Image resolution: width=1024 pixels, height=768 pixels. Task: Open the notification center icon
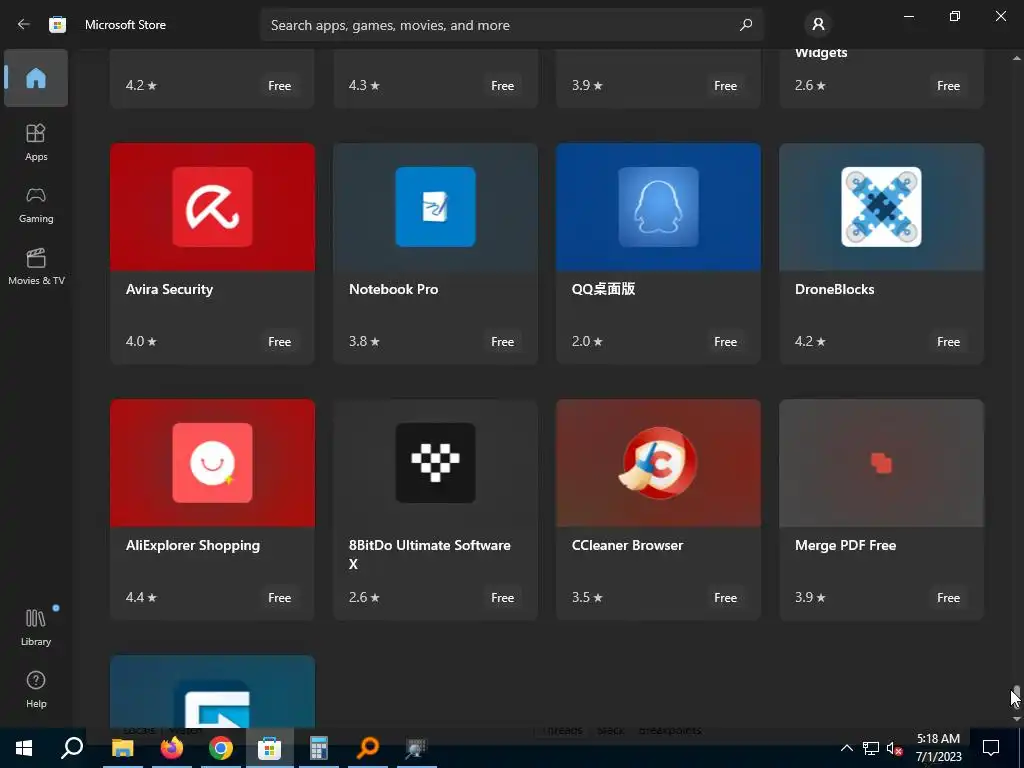pos(991,748)
